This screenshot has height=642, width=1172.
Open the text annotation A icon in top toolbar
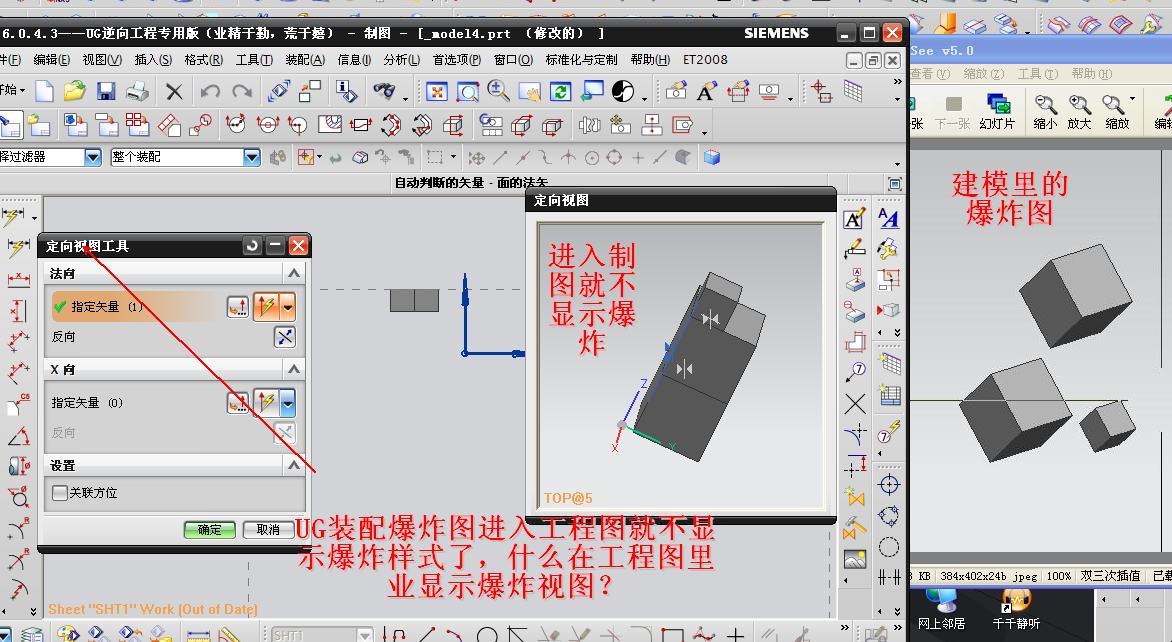(706, 92)
